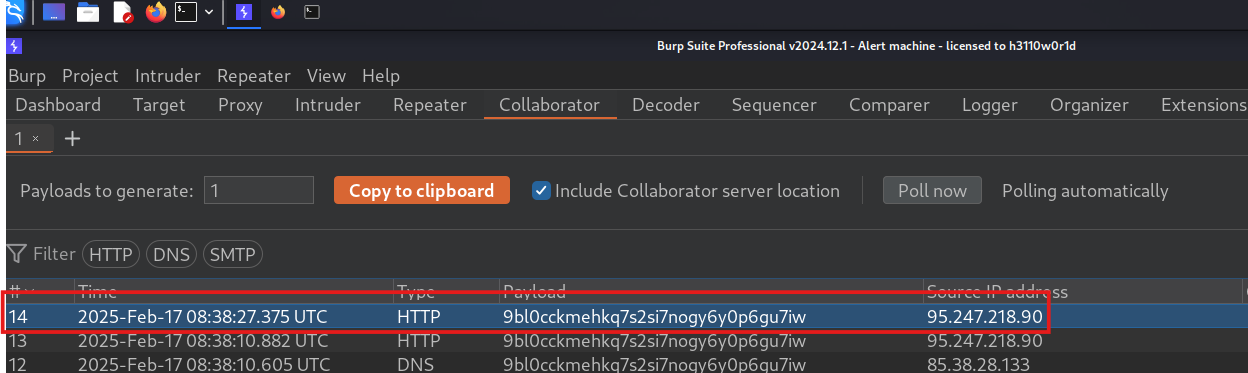This screenshot has height=373, width=1248.
Task: Select Collaborator sub-tab 1
Action: click(x=18, y=139)
